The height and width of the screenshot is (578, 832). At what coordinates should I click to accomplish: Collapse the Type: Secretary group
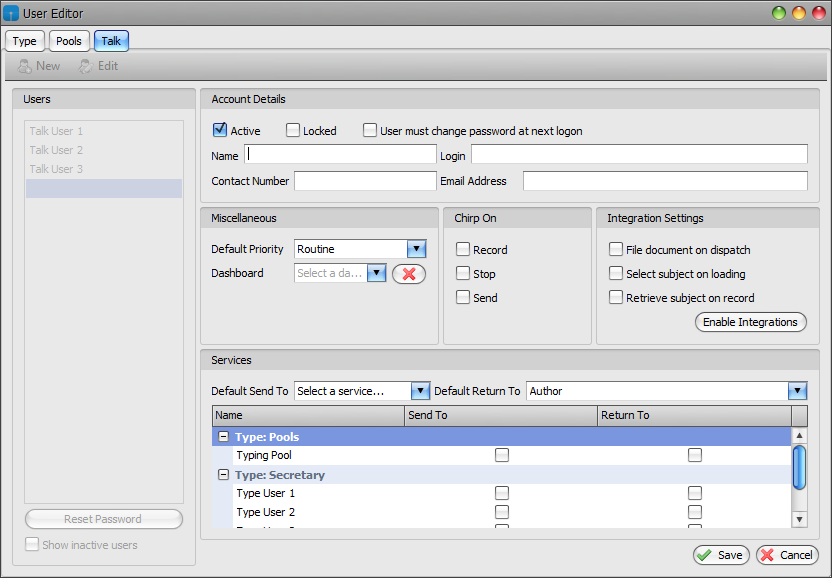(224, 475)
